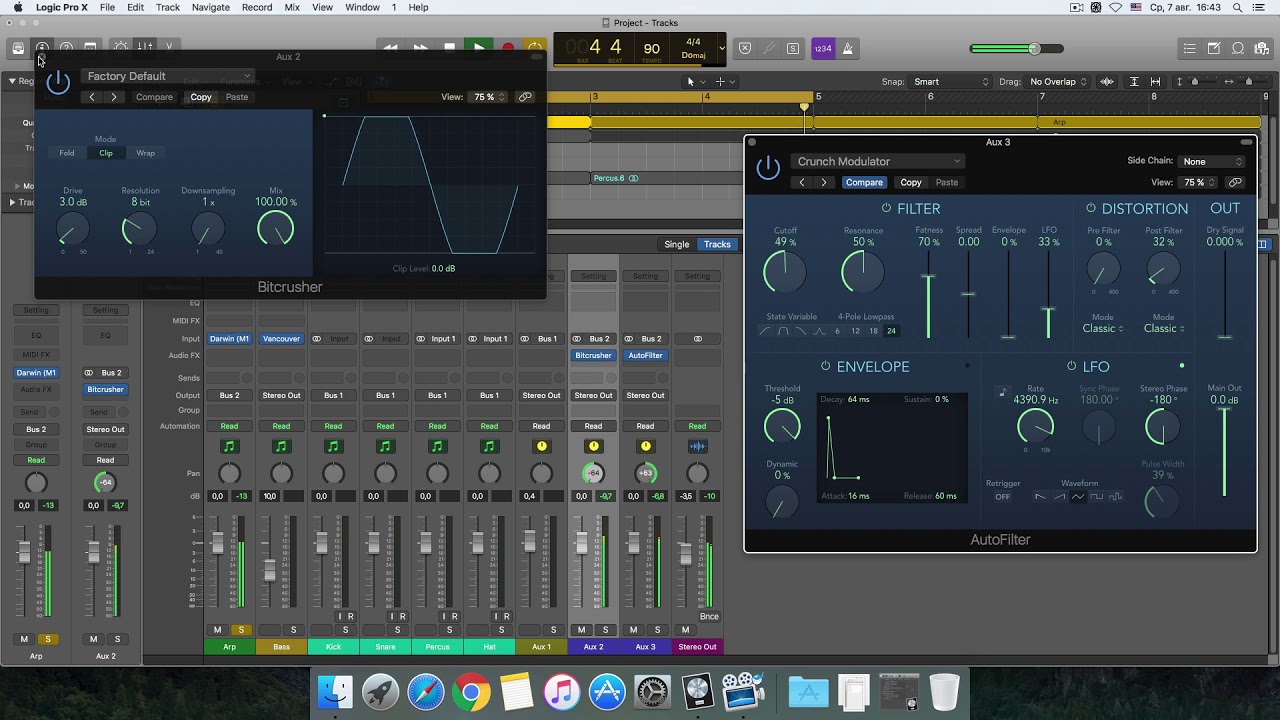Open the Mixer from control bar
Viewport: 1280px width, 720px height.
(145, 48)
